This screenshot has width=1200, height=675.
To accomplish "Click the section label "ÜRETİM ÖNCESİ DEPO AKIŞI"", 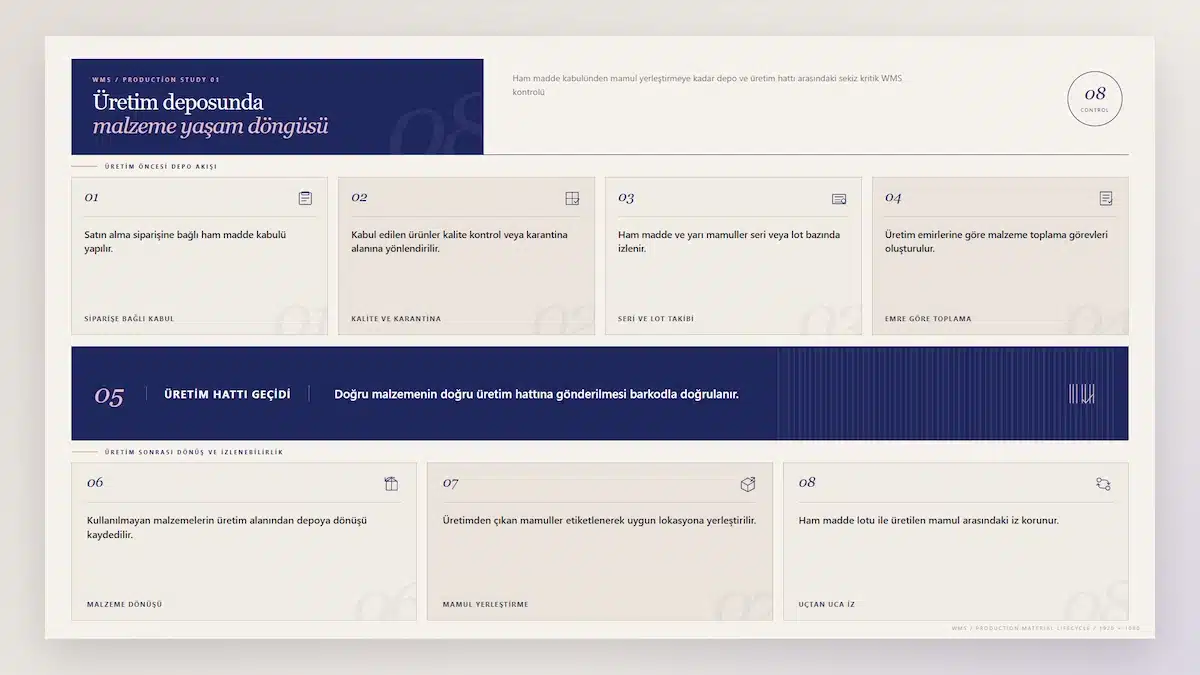I will pos(160,166).
